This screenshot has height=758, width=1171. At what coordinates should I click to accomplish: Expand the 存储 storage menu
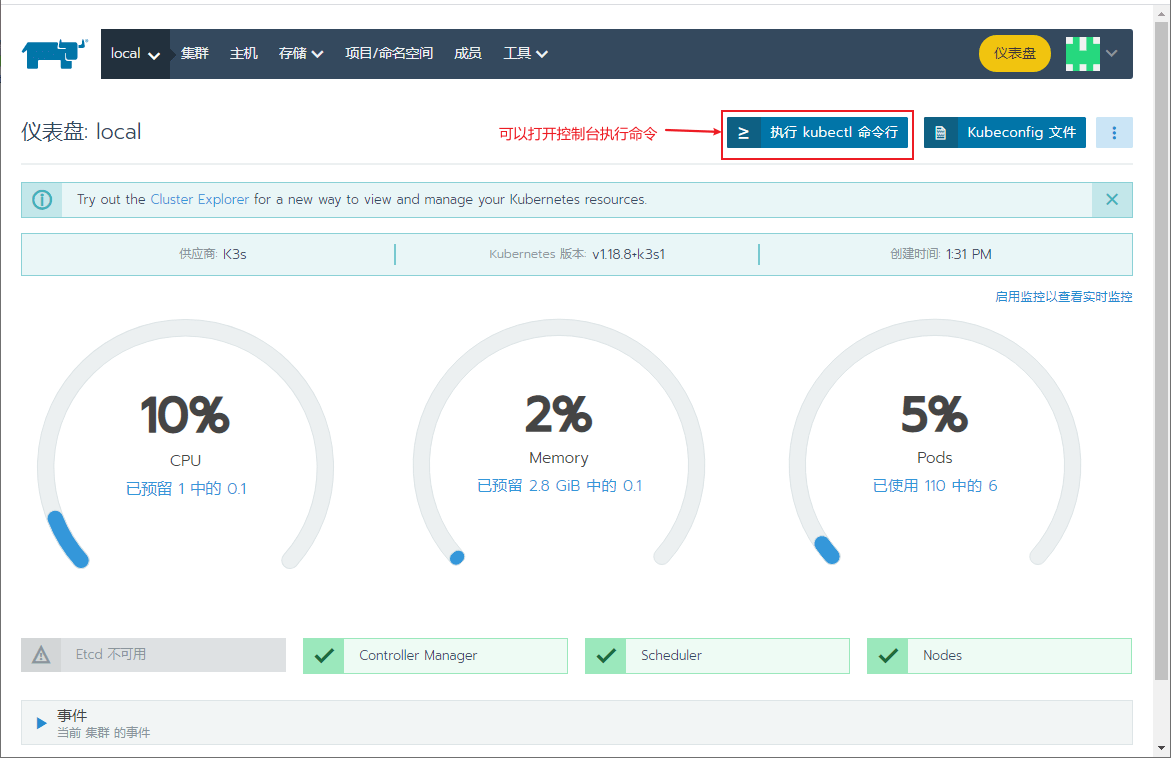[x=300, y=54]
